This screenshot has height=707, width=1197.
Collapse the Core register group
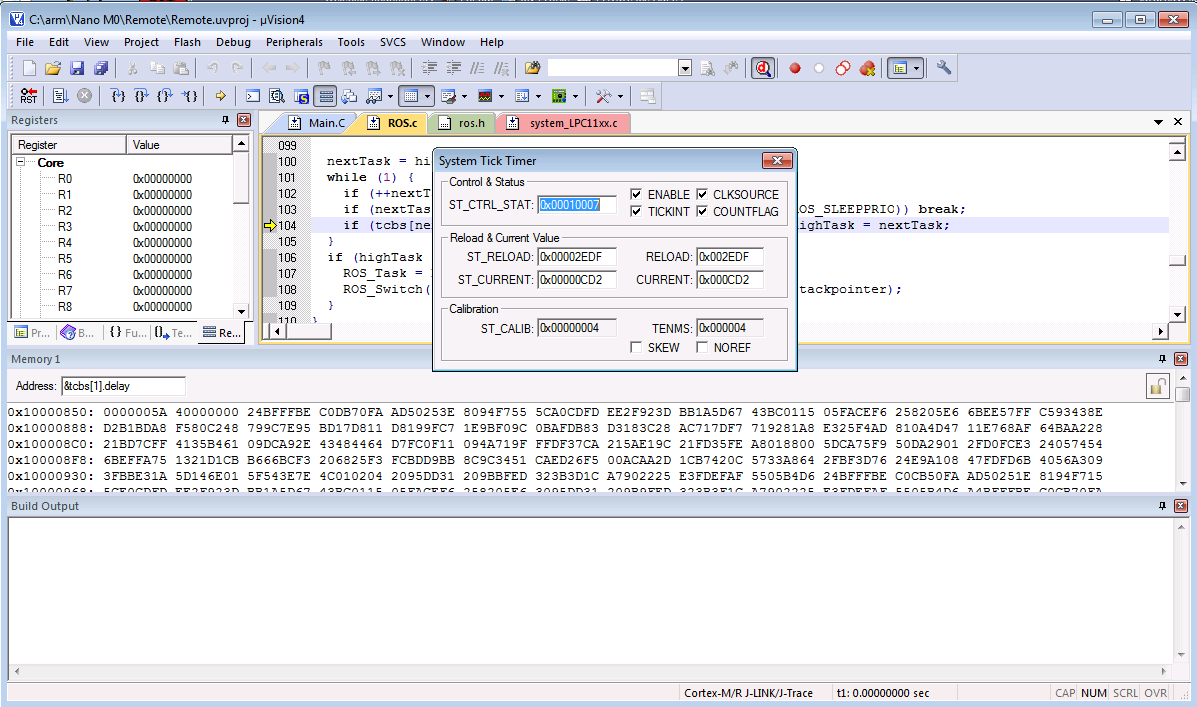[x=21, y=162]
